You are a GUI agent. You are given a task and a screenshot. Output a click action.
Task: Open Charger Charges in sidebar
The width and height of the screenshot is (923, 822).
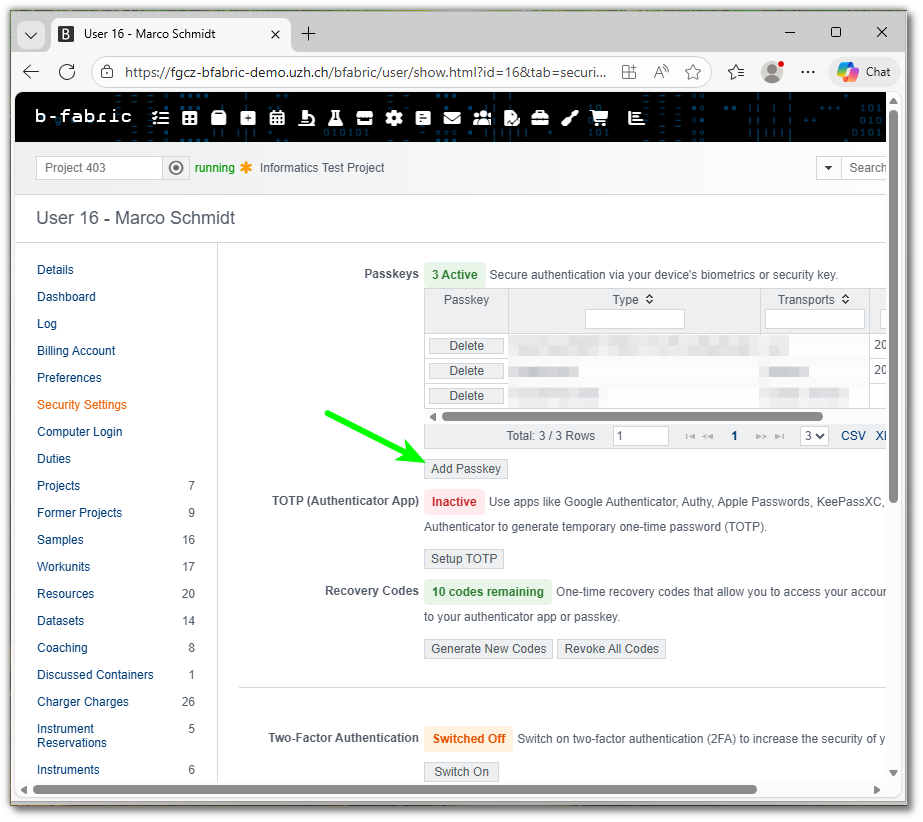pyautogui.click(x=82, y=702)
